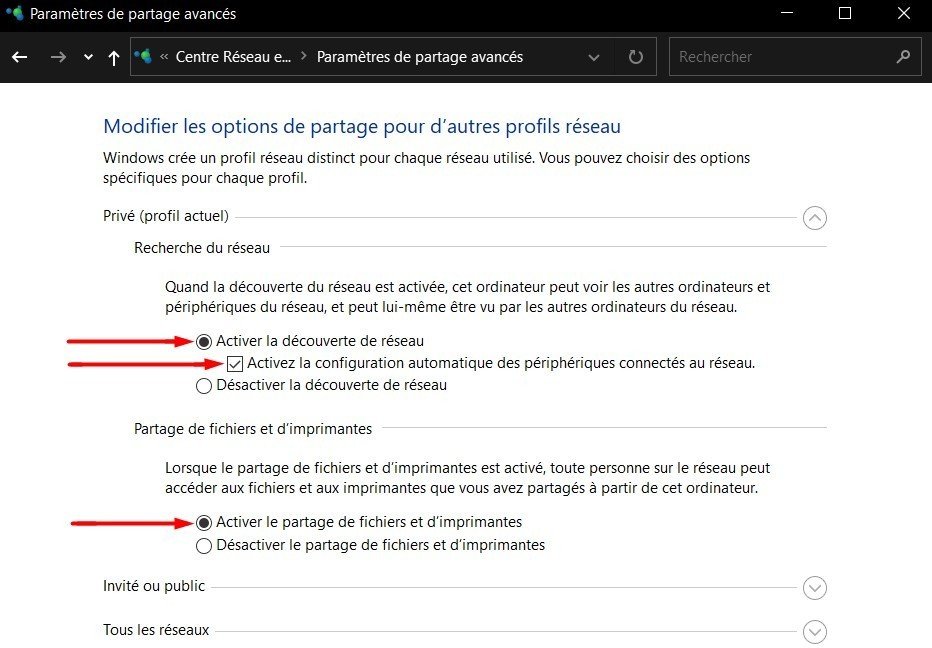Click the breadcrumb separator arrow after Centre Réseau

[304, 56]
